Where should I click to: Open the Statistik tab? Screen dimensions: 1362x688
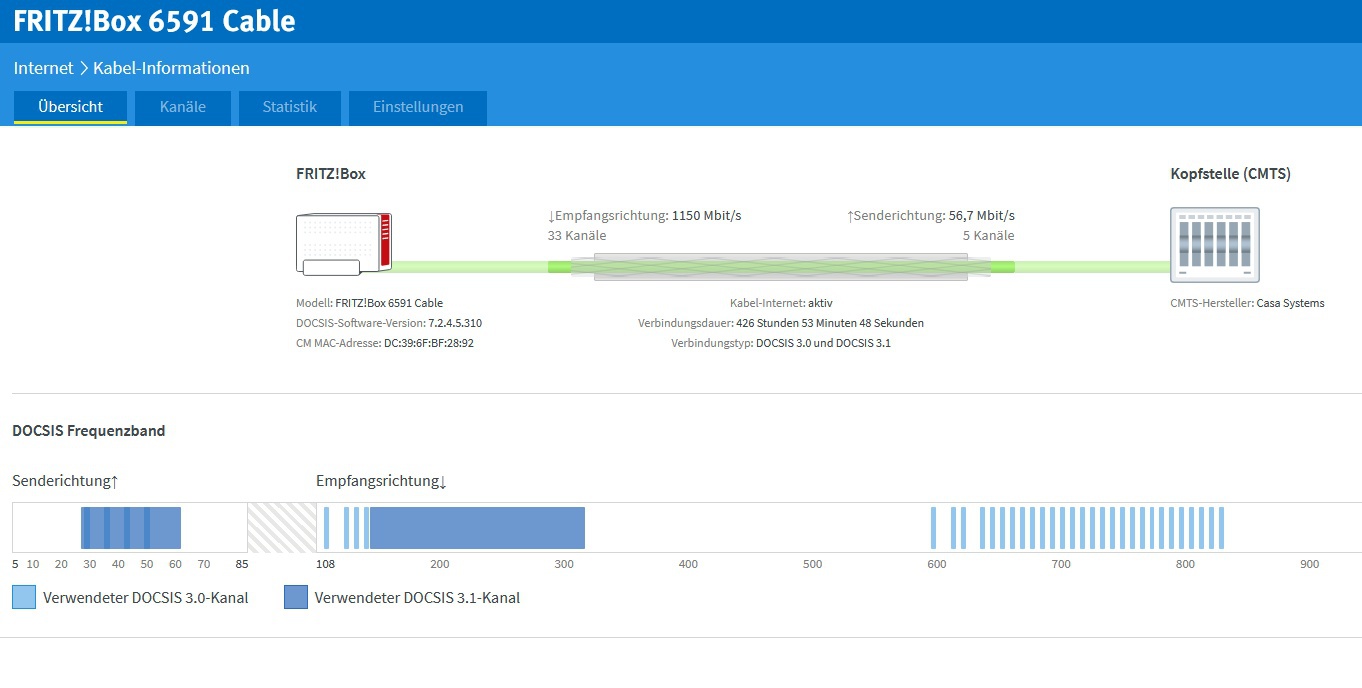coord(290,107)
